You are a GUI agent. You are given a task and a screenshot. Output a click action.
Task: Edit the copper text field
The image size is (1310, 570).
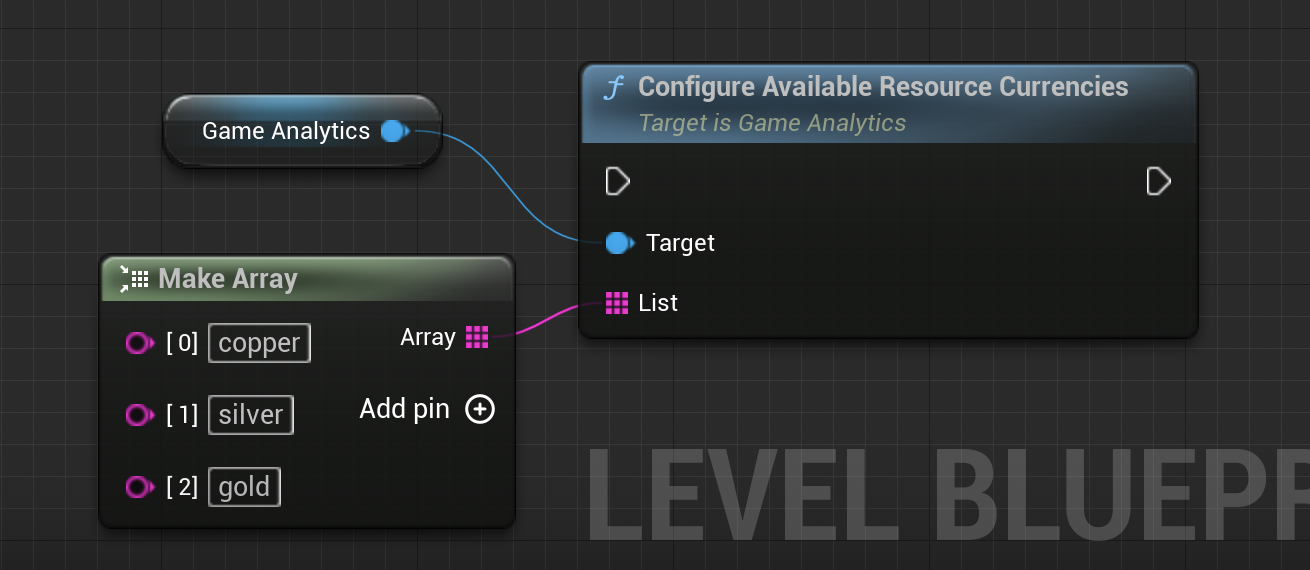click(259, 343)
